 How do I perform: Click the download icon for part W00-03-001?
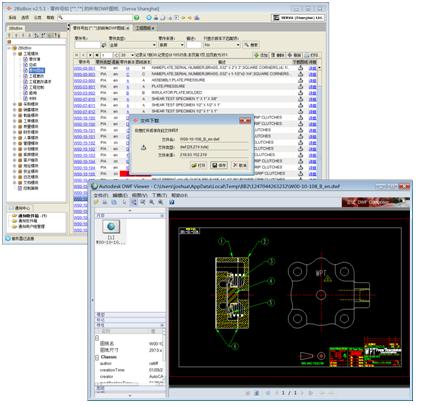300,68
